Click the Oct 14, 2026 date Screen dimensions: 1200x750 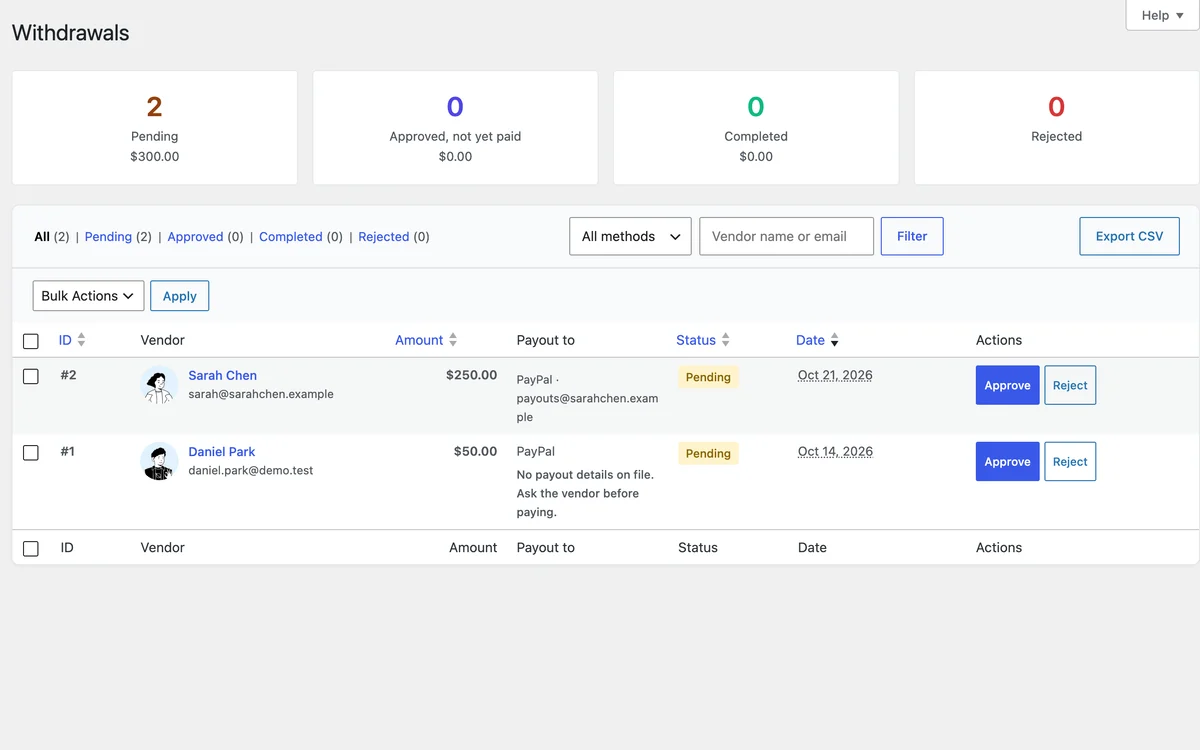tap(835, 451)
